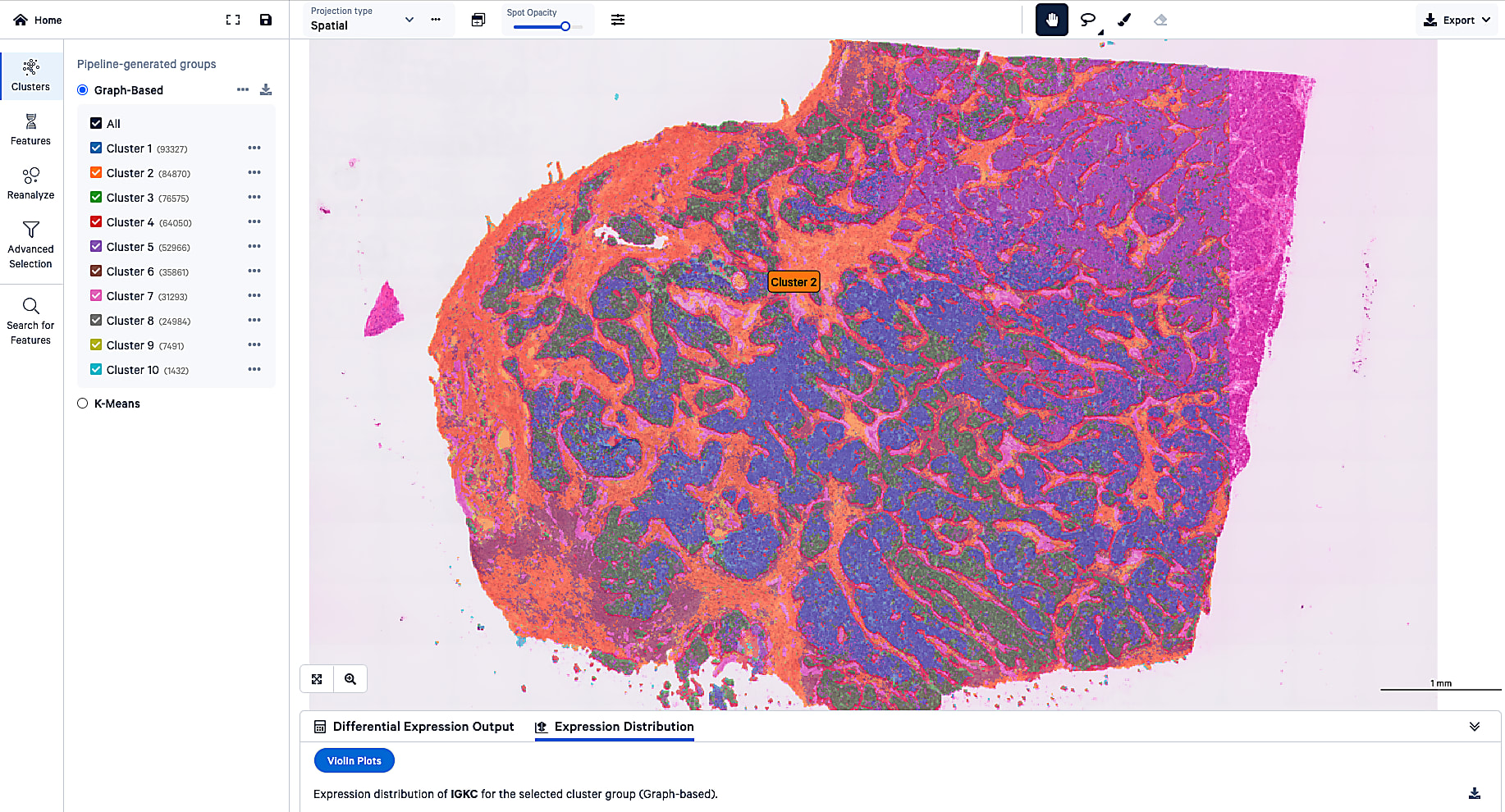Open the Search for Features panel
Image resolution: width=1505 pixels, height=812 pixels.
click(x=30, y=318)
